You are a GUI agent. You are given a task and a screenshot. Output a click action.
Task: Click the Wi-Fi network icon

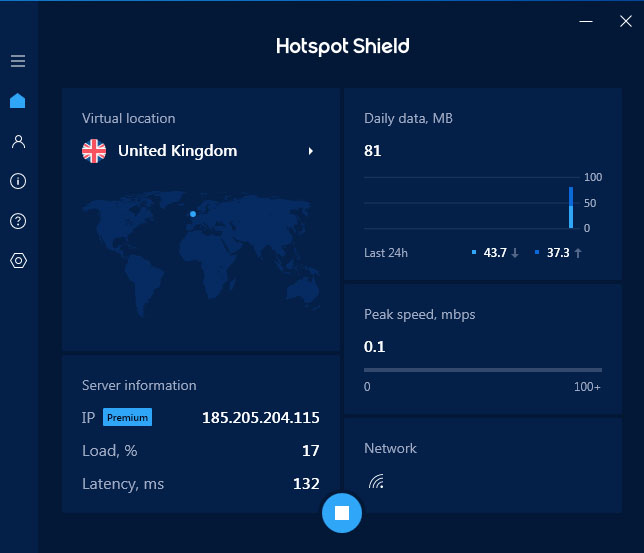376,481
